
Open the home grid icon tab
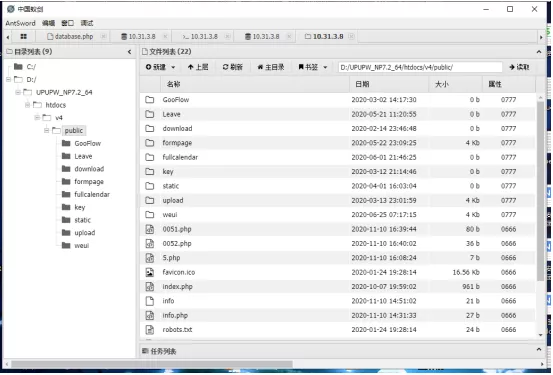coord(24,36)
